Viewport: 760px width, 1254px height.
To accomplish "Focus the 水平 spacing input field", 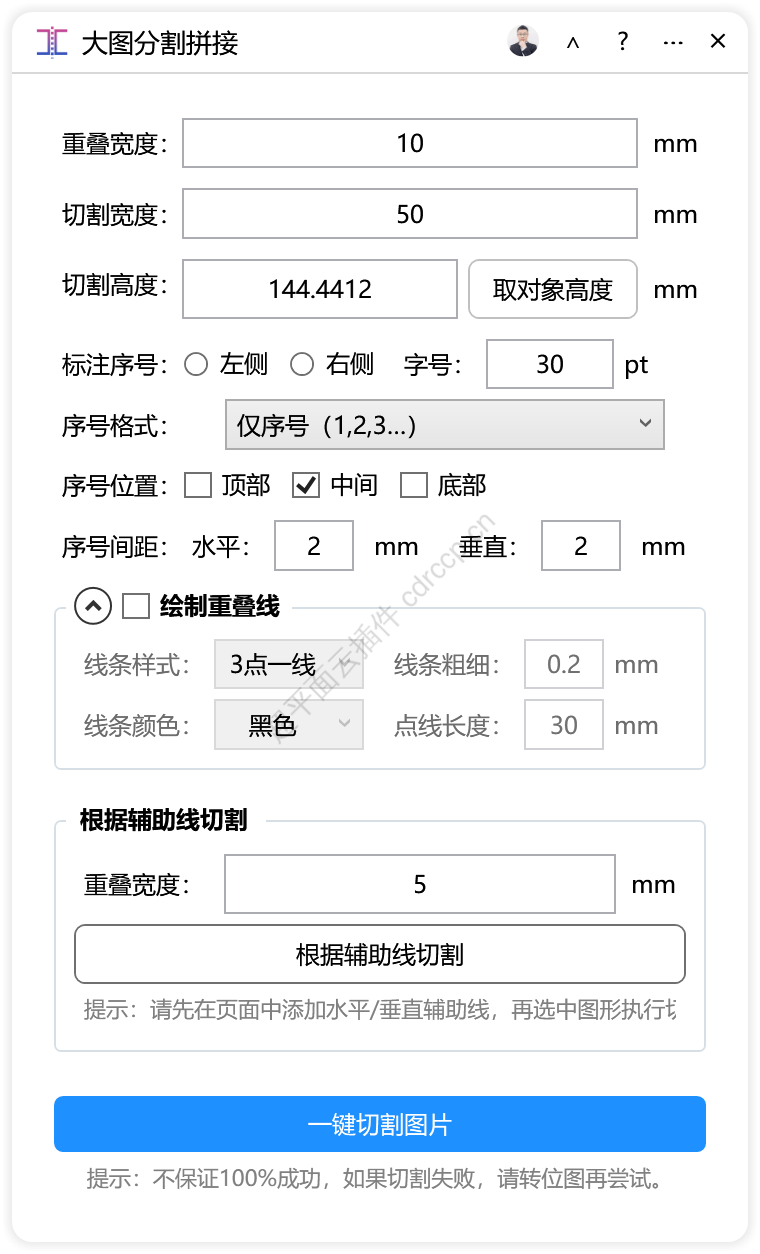I will click(314, 546).
